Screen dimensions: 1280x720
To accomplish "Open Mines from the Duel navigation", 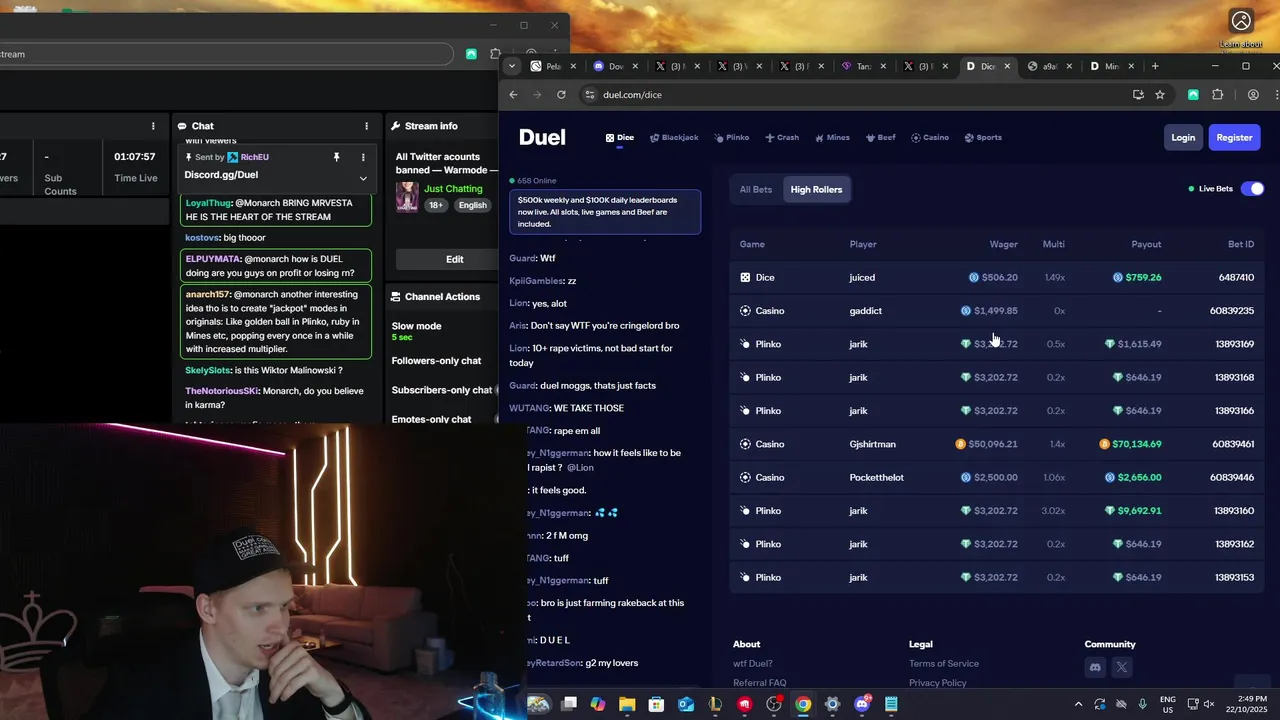I will pos(832,138).
